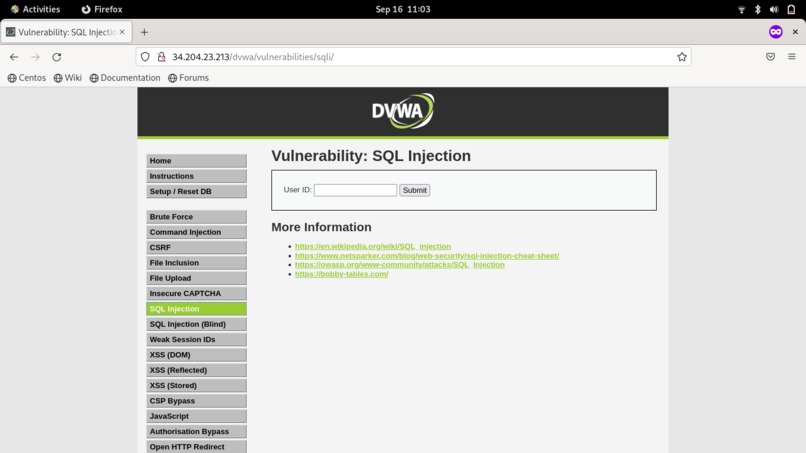Screen dimensions: 806x453
Task: Open the Documentation bookmark
Action: click(125, 78)
